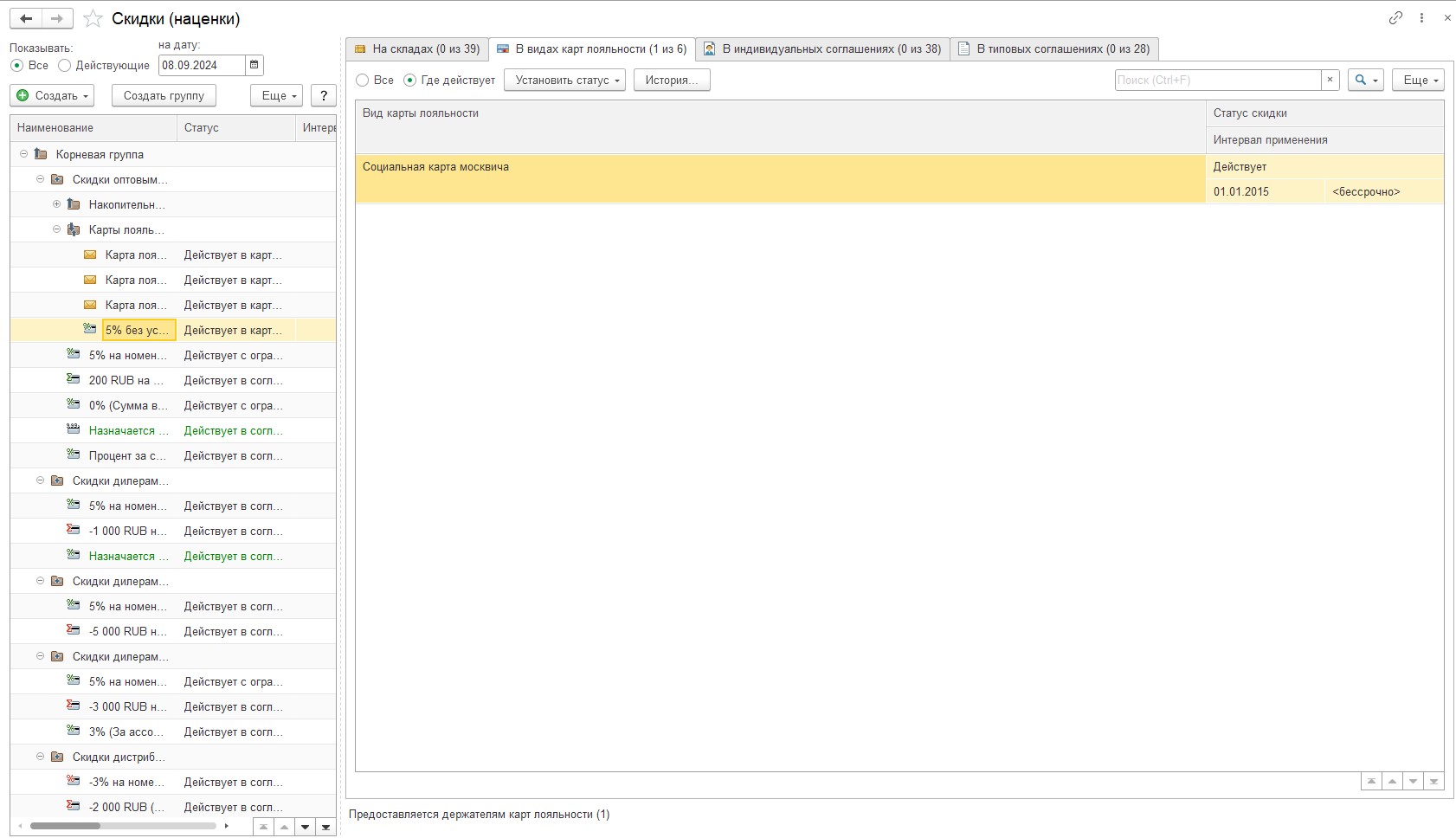Clear search field with the x icon
Image resolution: width=1456 pixels, height=838 pixels.
1330,80
